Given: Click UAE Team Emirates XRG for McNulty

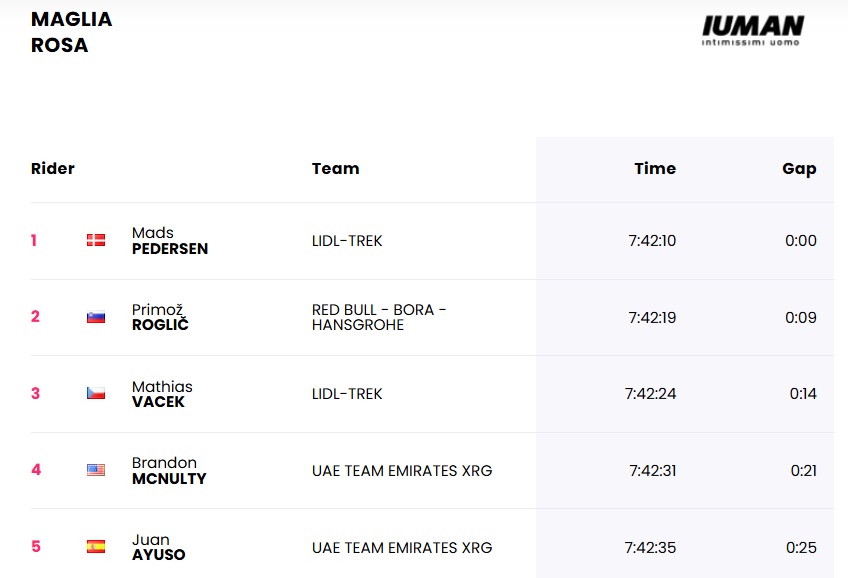Looking at the screenshot, I should point(401,470).
